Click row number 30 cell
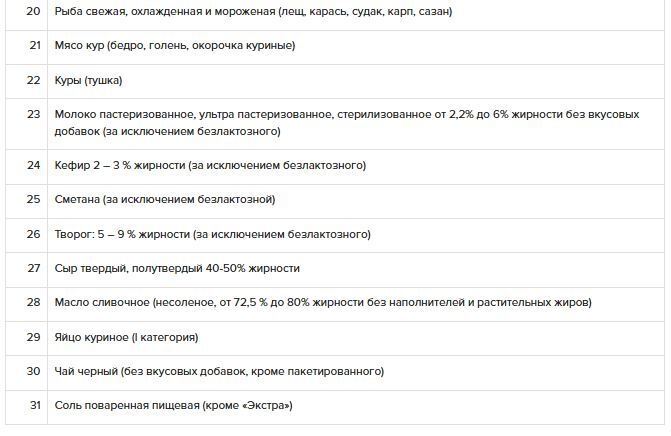Screen dimensions: 671x436 33,371
